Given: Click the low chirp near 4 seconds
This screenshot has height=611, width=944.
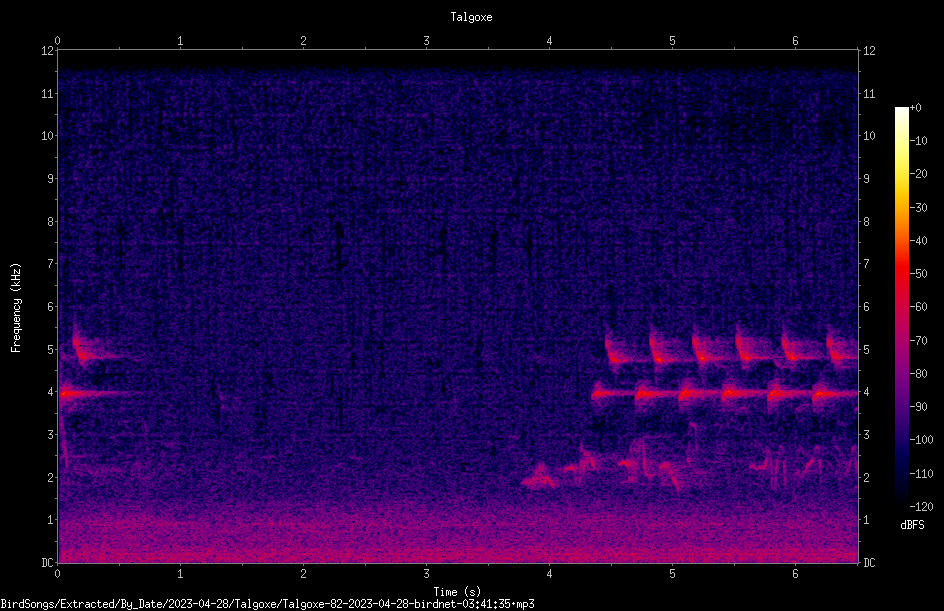Looking at the screenshot, I should click(539, 477).
